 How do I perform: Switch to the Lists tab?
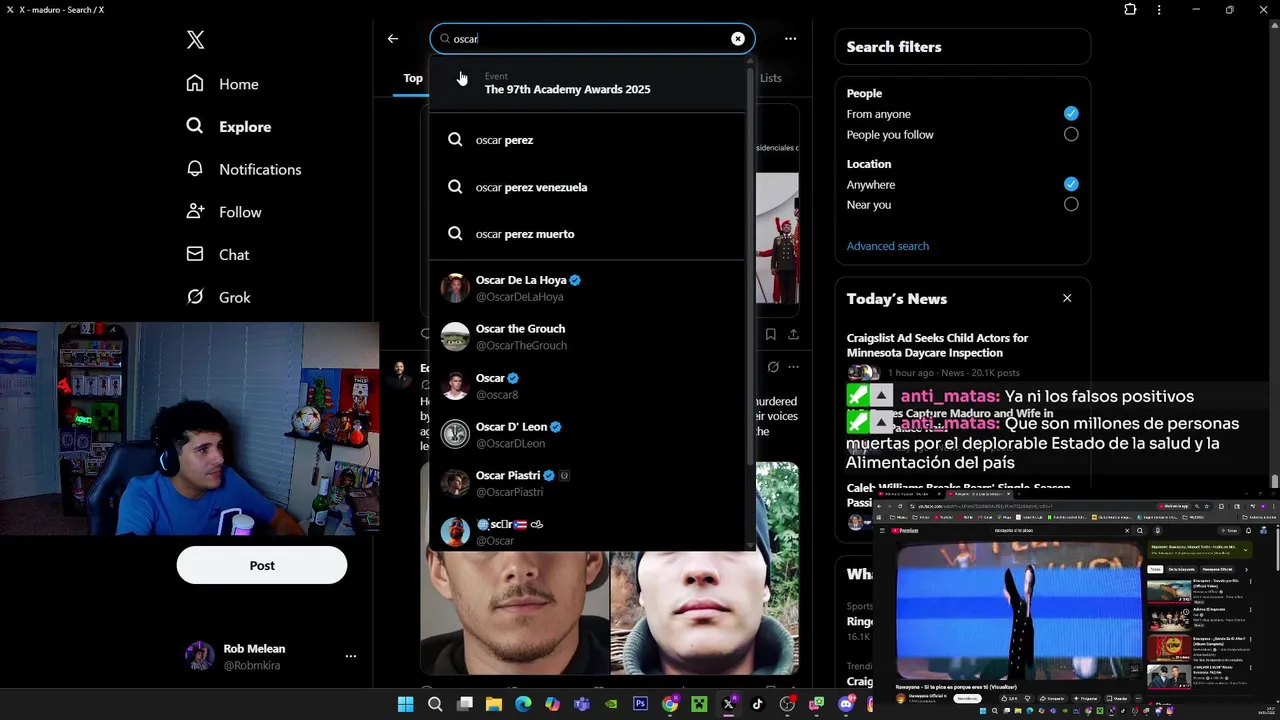click(x=771, y=78)
